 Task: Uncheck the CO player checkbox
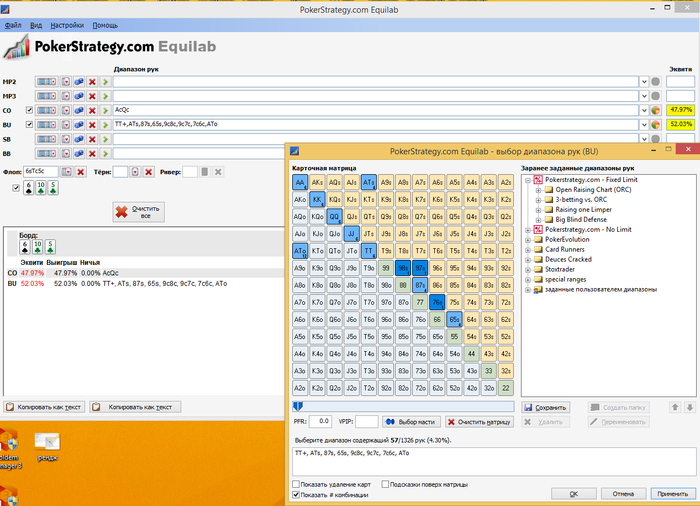pos(29,110)
